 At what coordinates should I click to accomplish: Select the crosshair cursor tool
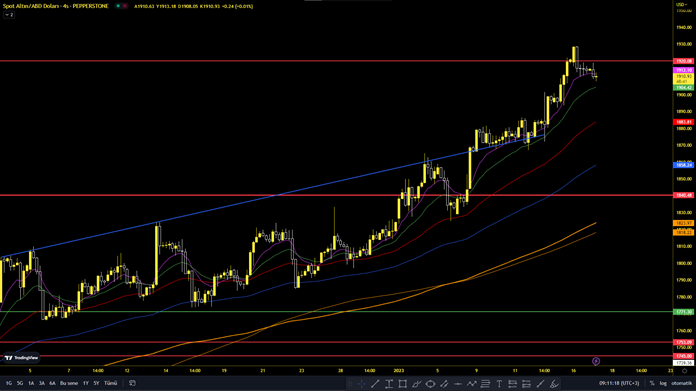[362, 383]
